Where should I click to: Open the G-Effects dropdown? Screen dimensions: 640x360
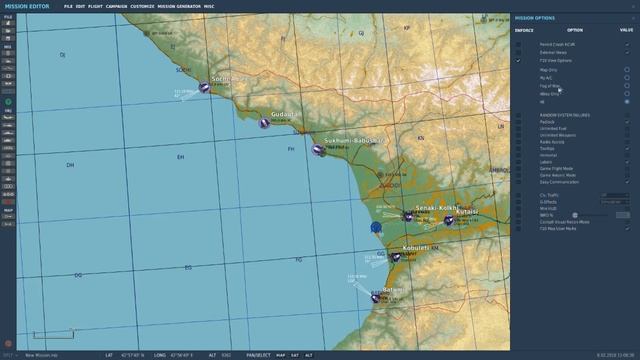(x=615, y=202)
